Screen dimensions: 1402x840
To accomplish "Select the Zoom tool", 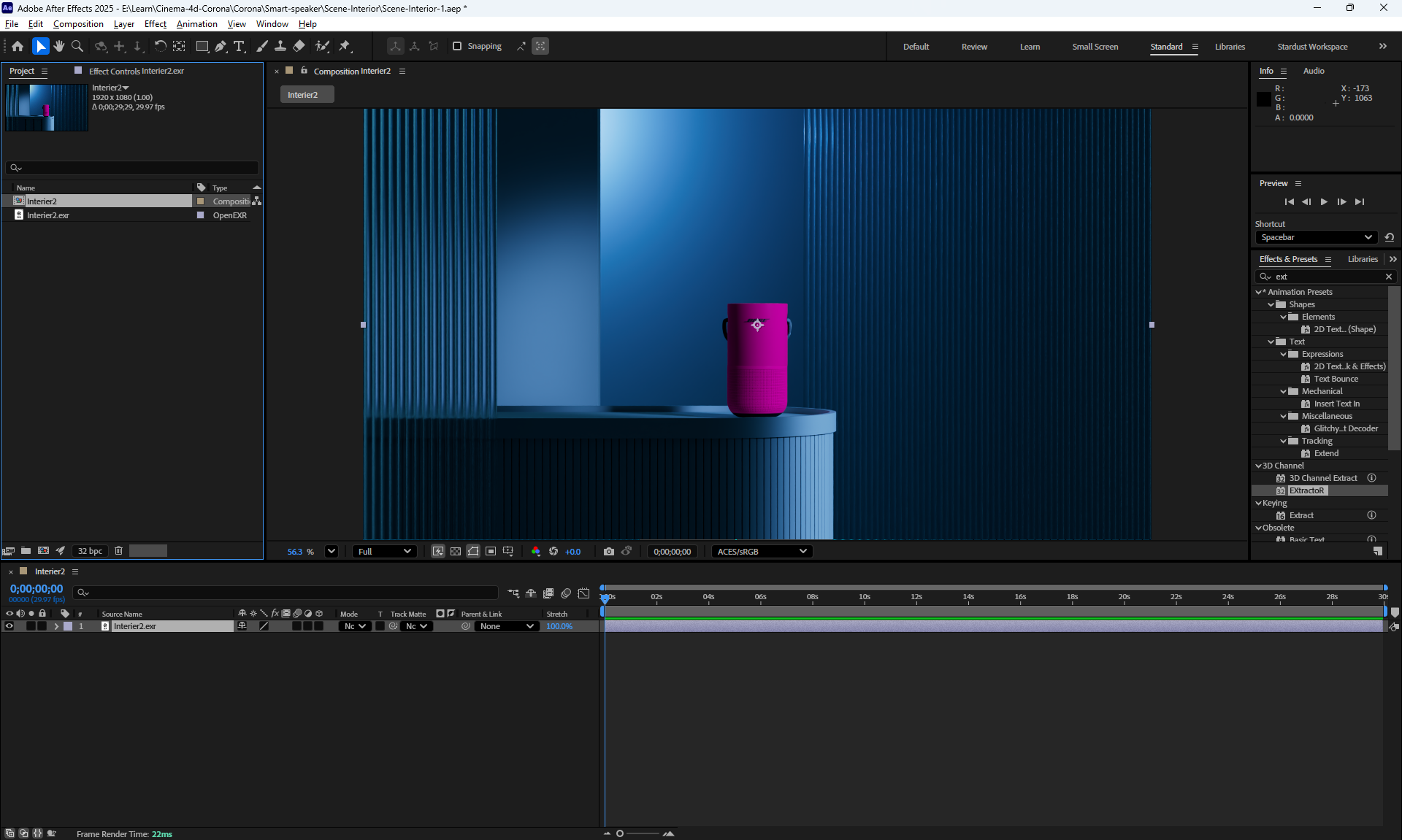I will point(77,46).
